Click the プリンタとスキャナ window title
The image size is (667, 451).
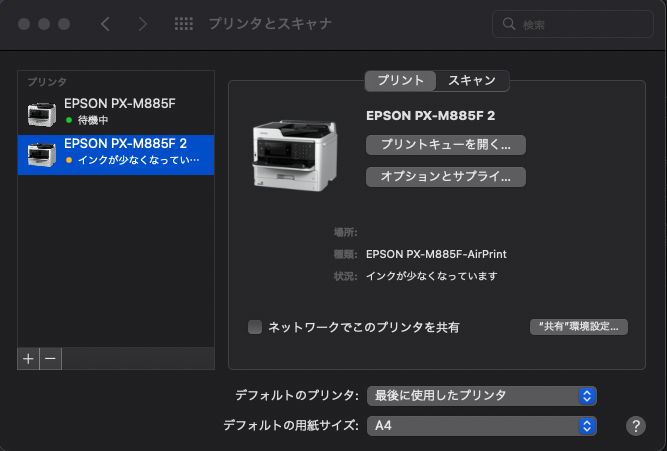coord(270,24)
